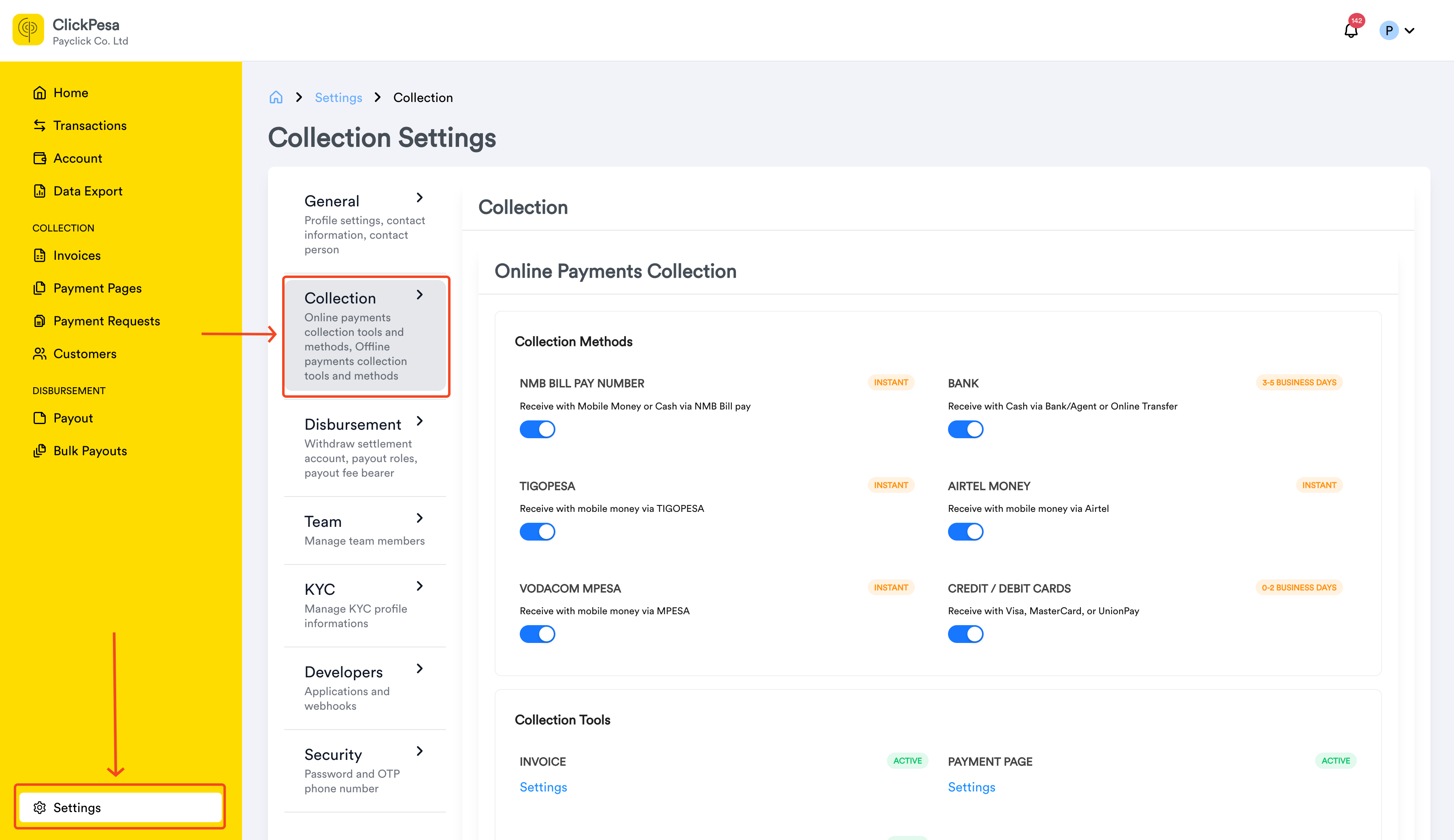Click the Home icon in sidebar

pyautogui.click(x=39, y=93)
